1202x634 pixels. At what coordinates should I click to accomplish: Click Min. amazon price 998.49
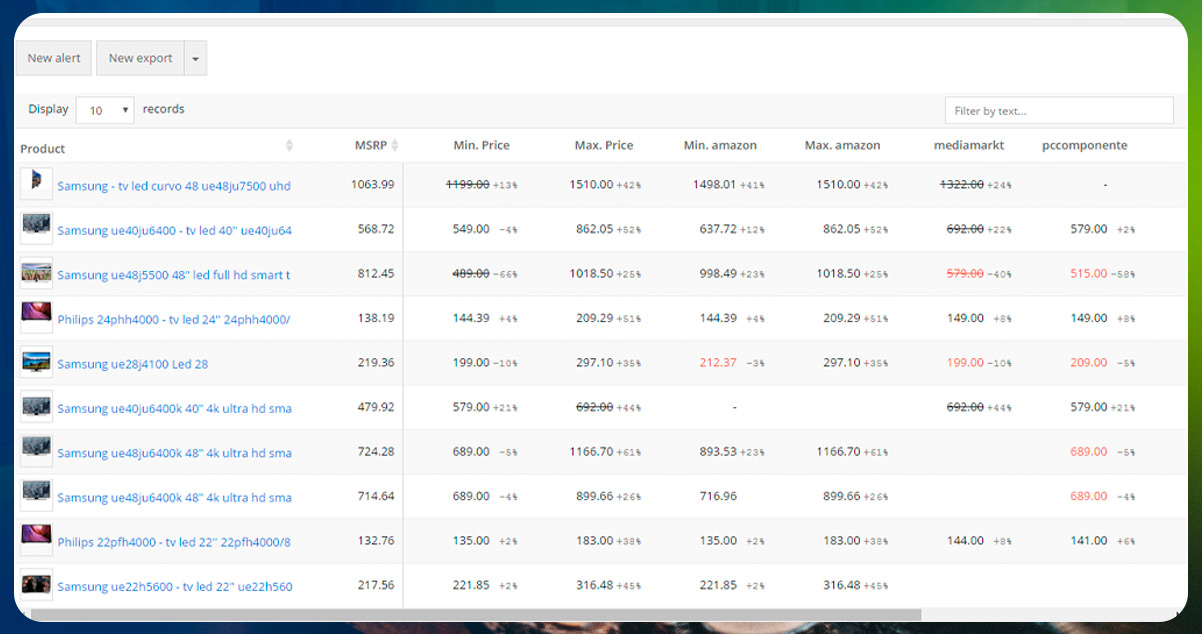click(718, 274)
